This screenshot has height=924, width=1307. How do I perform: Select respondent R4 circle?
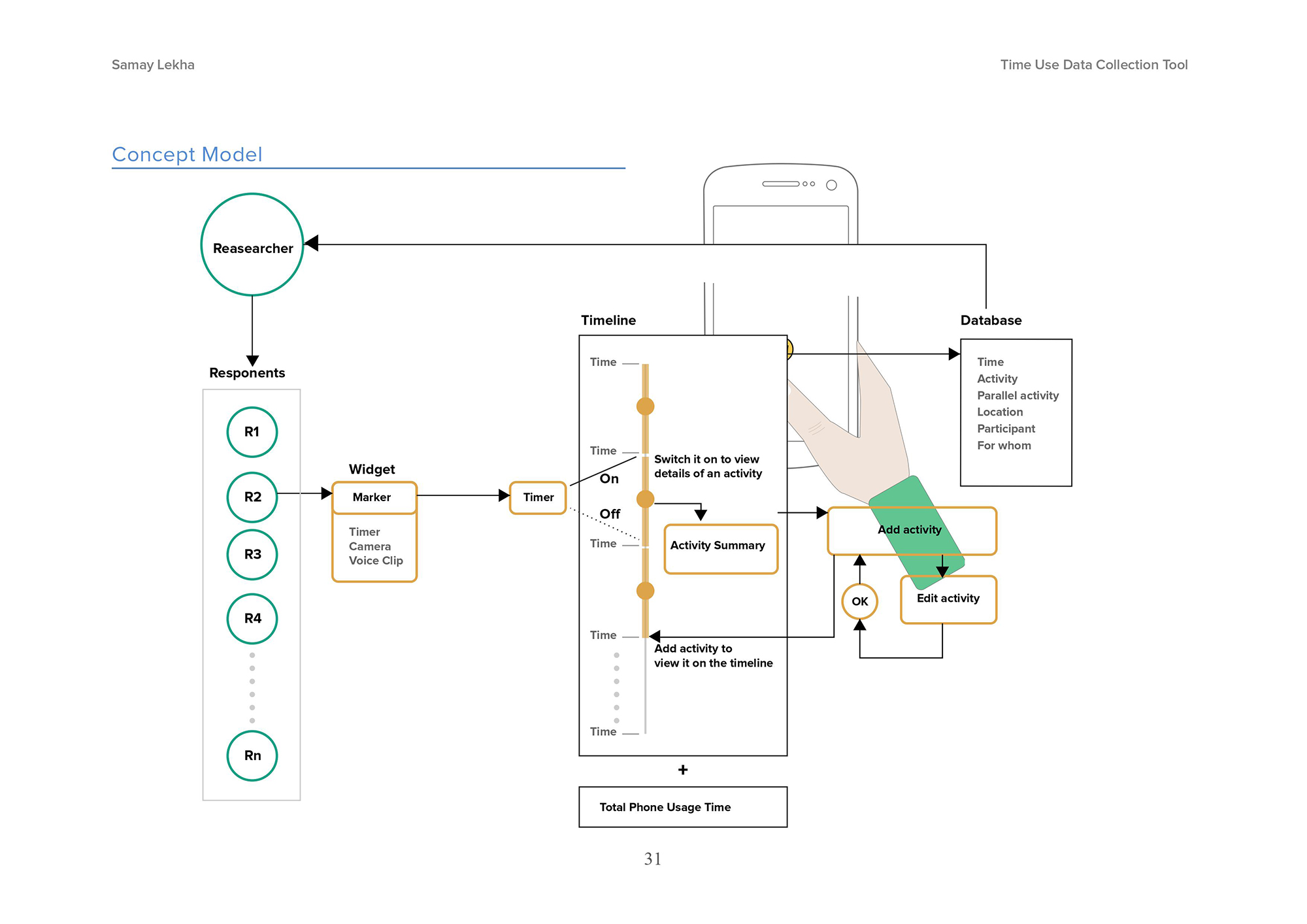pos(252,618)
